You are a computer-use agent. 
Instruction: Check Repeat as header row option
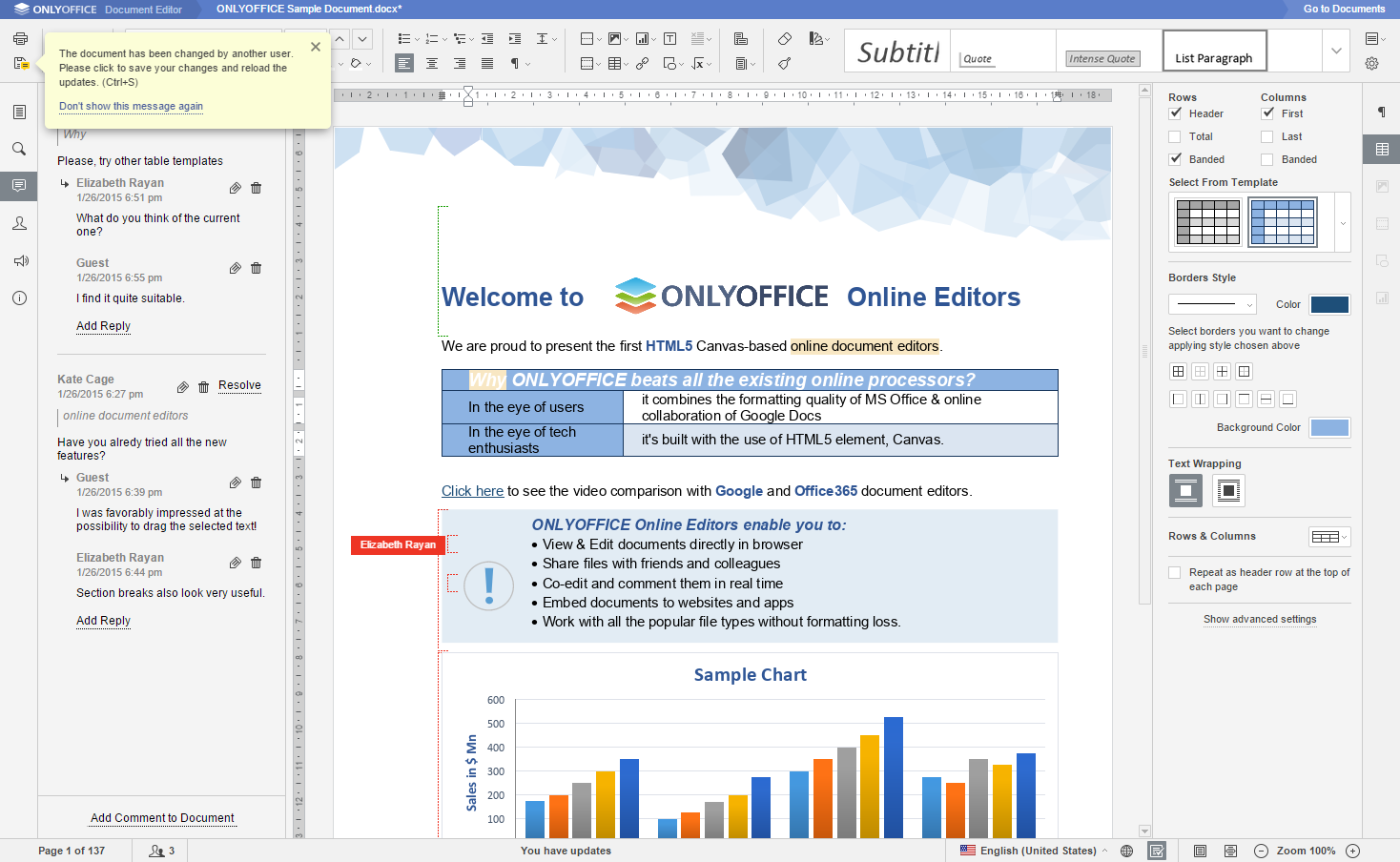[x=1175, y=573]
